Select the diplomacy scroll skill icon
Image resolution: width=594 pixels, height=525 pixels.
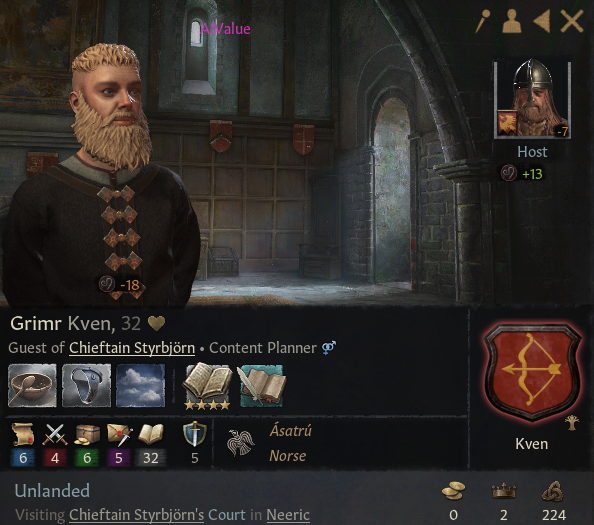pos(23,434)
